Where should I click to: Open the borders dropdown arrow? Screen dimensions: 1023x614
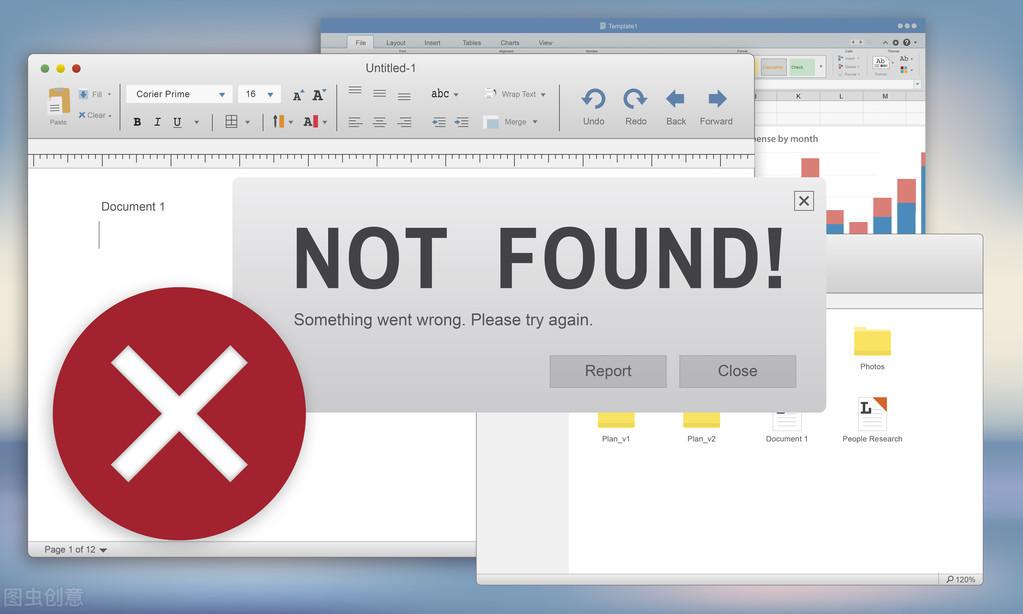(x=247, y=122)
